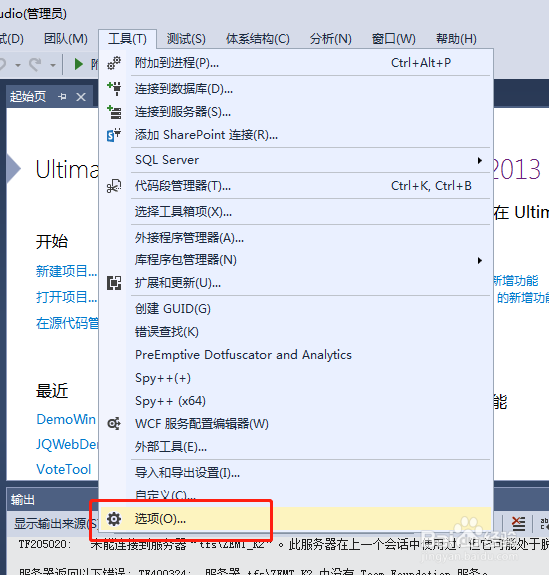This screenshot has width=549, height=575.
Task: Open recent project VoteTool
Action: pos(63,469)
